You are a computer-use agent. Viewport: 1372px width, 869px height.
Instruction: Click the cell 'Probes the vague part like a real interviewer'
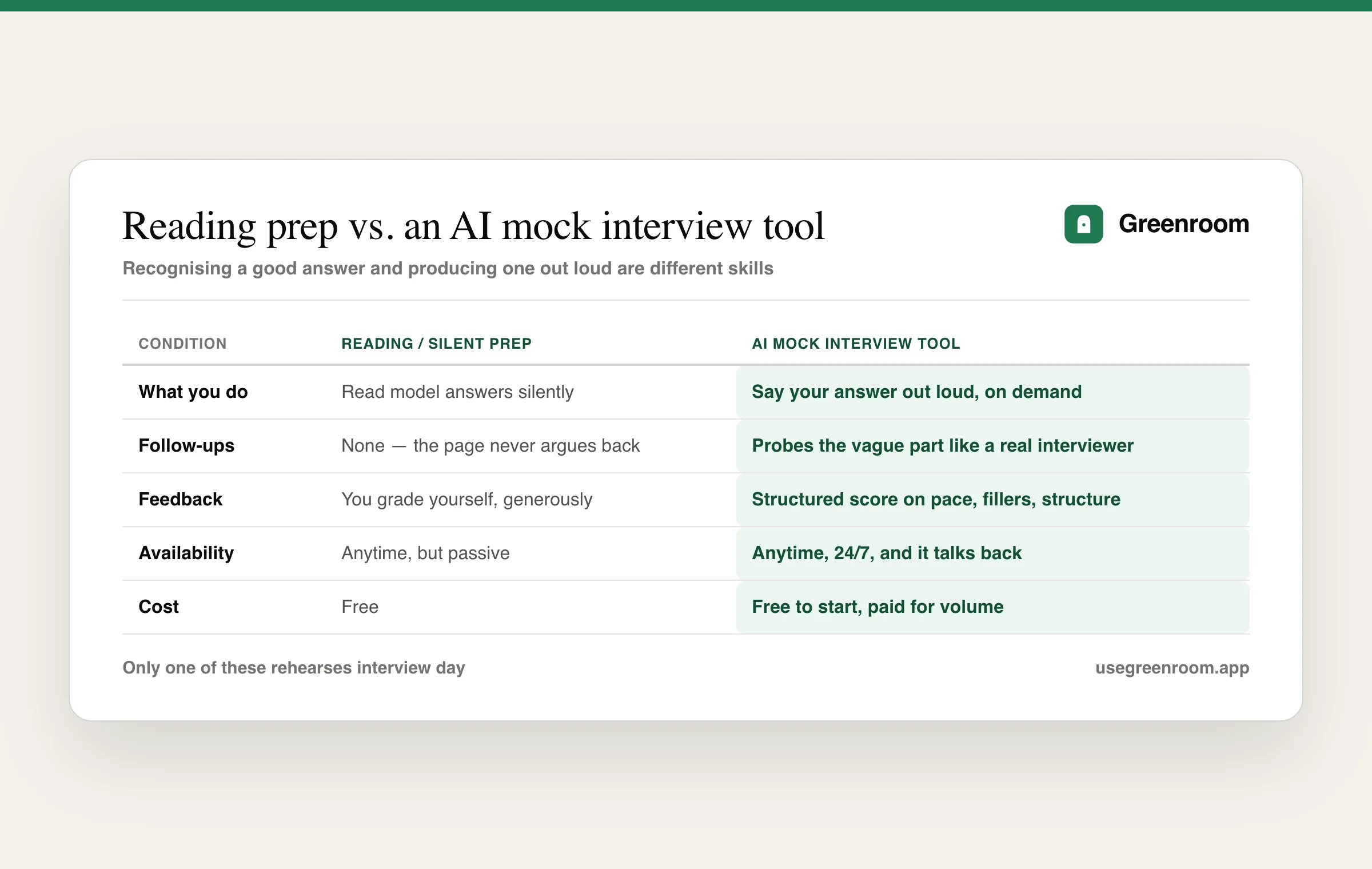992,446
